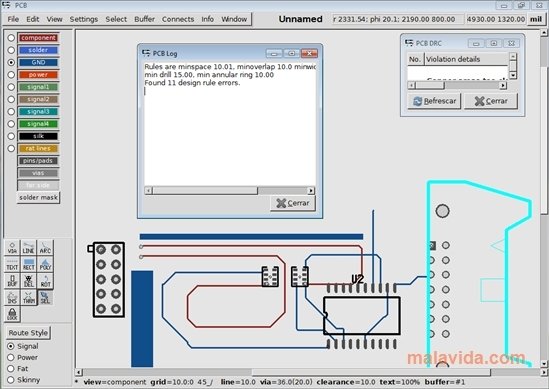Select the BUF buffer tool
549x389 pixels.
point(12,281)
